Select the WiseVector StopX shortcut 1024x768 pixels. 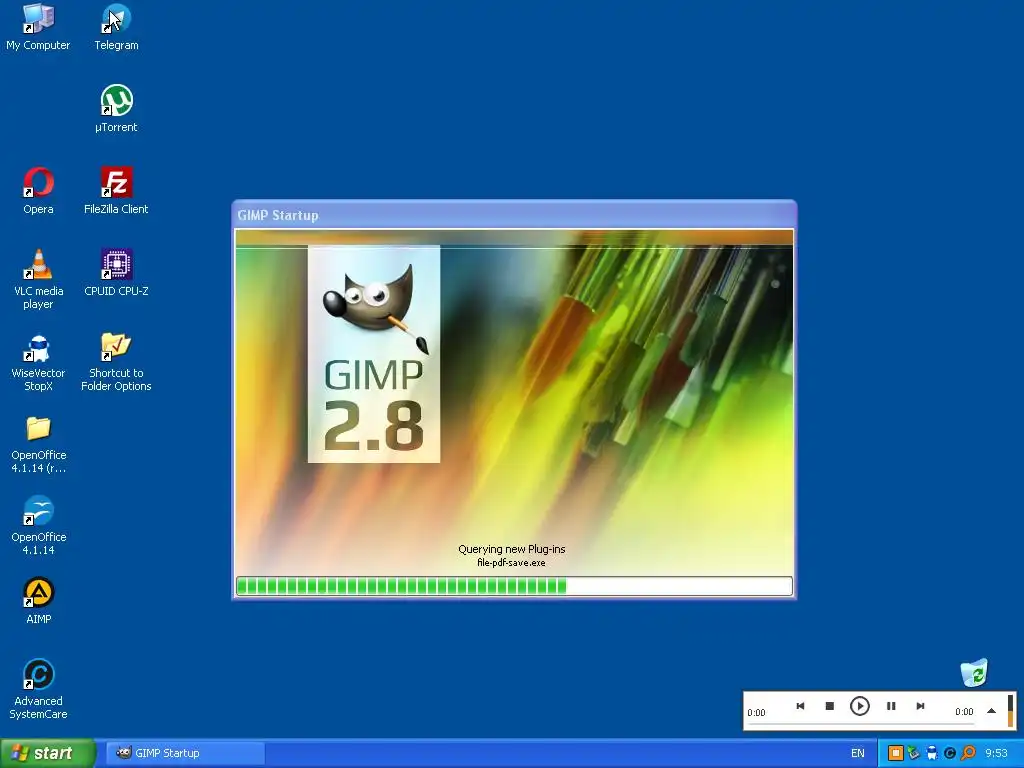tap(38, 361)
